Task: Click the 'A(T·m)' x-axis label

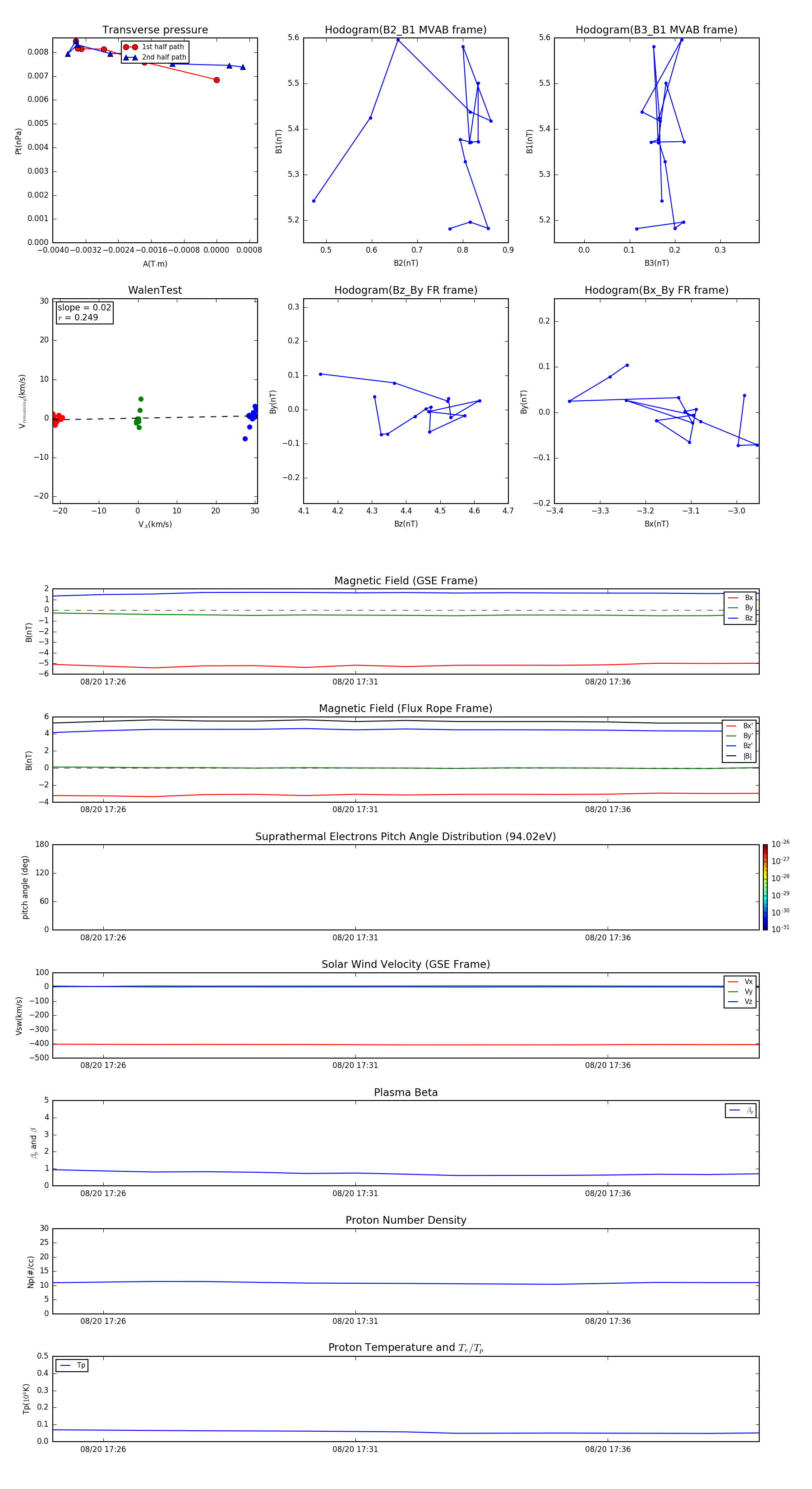Action: [x=155, y=264]
